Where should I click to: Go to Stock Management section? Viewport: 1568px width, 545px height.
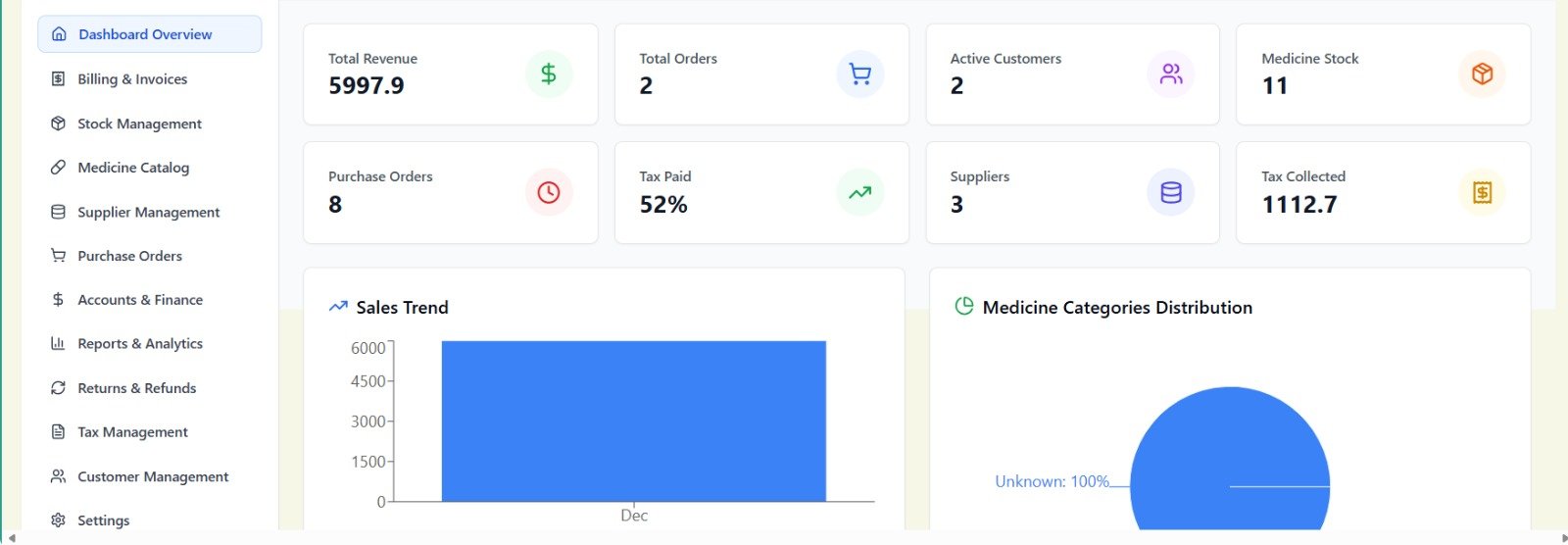(x=139, y=124)
